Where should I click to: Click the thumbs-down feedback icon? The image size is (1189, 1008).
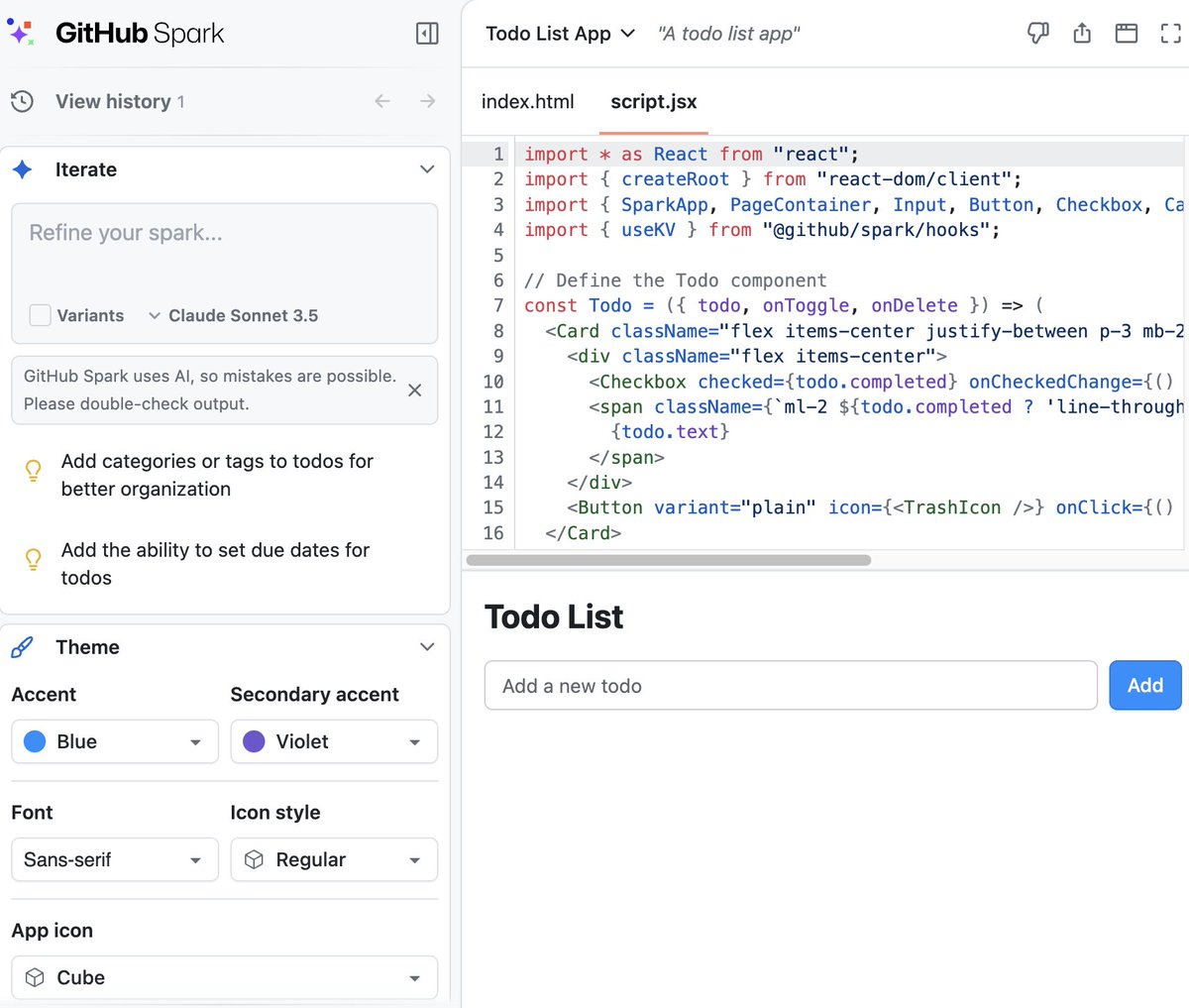click(x=1037, y=34)
